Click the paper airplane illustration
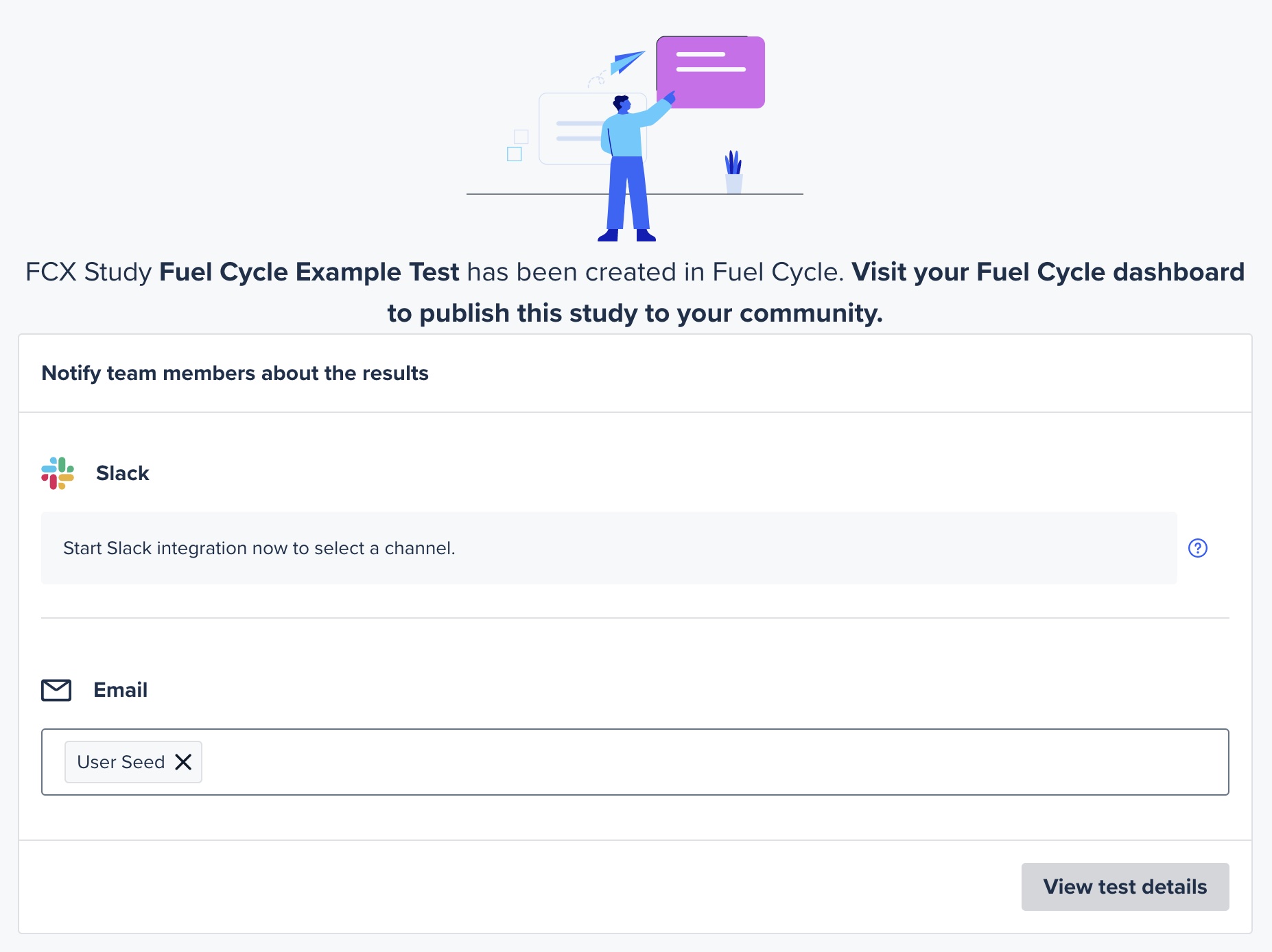Viewport: 1272px width, 952px height. coord(627,62)
